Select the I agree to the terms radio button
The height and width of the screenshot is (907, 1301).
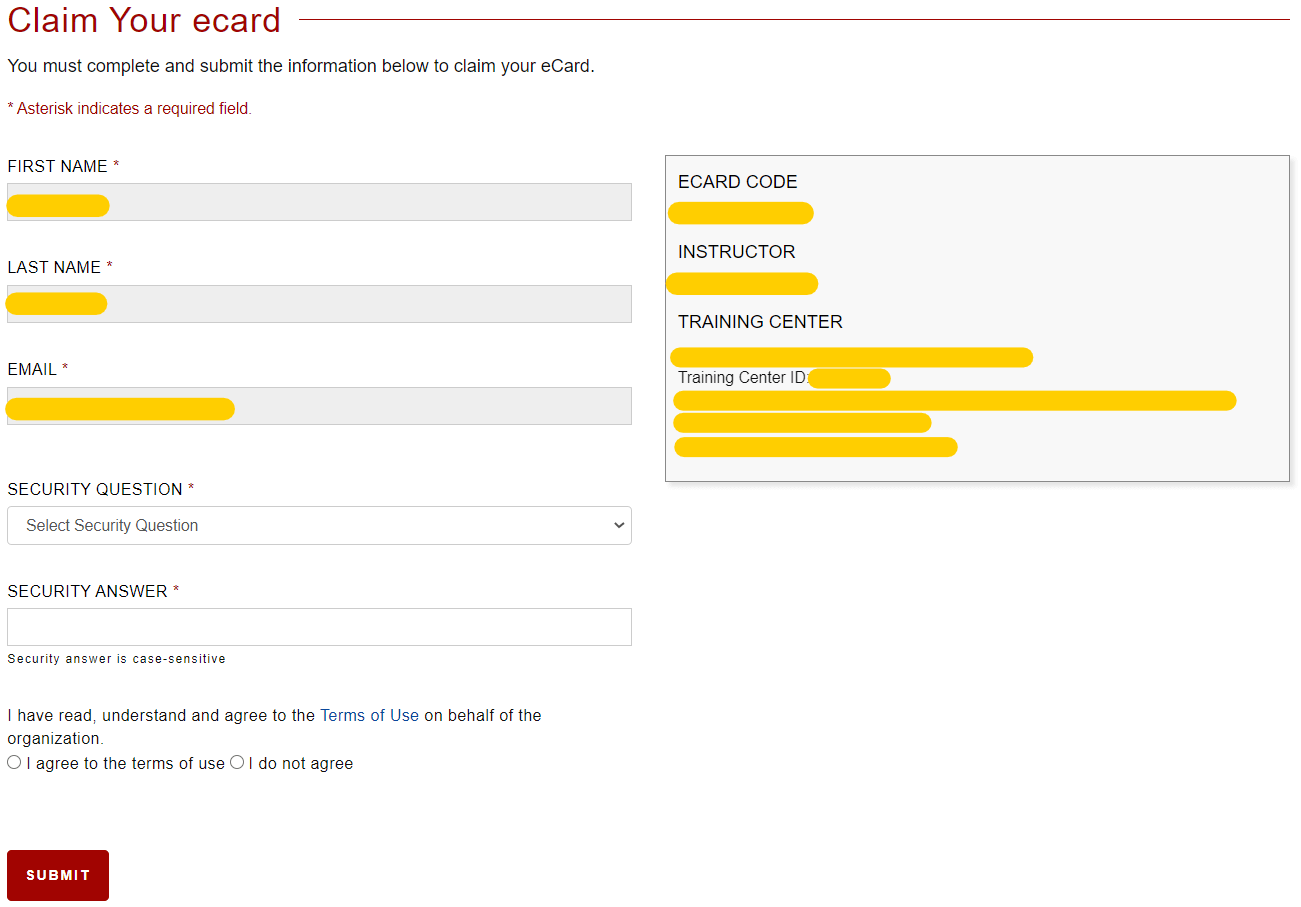point(13,762)
